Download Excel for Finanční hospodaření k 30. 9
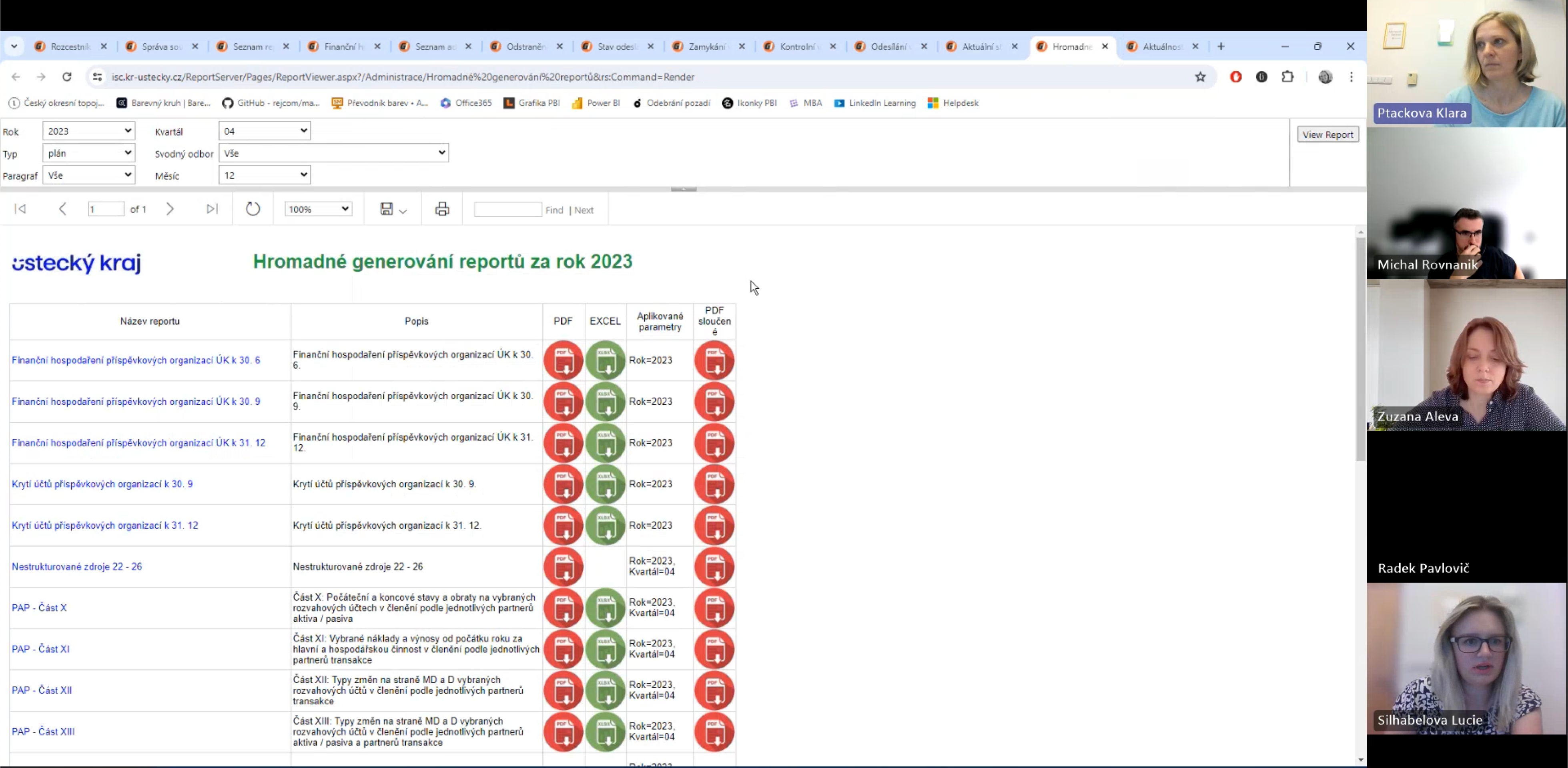The width and height of the screenshot is (1568, 768). click(x=606, y=402)
